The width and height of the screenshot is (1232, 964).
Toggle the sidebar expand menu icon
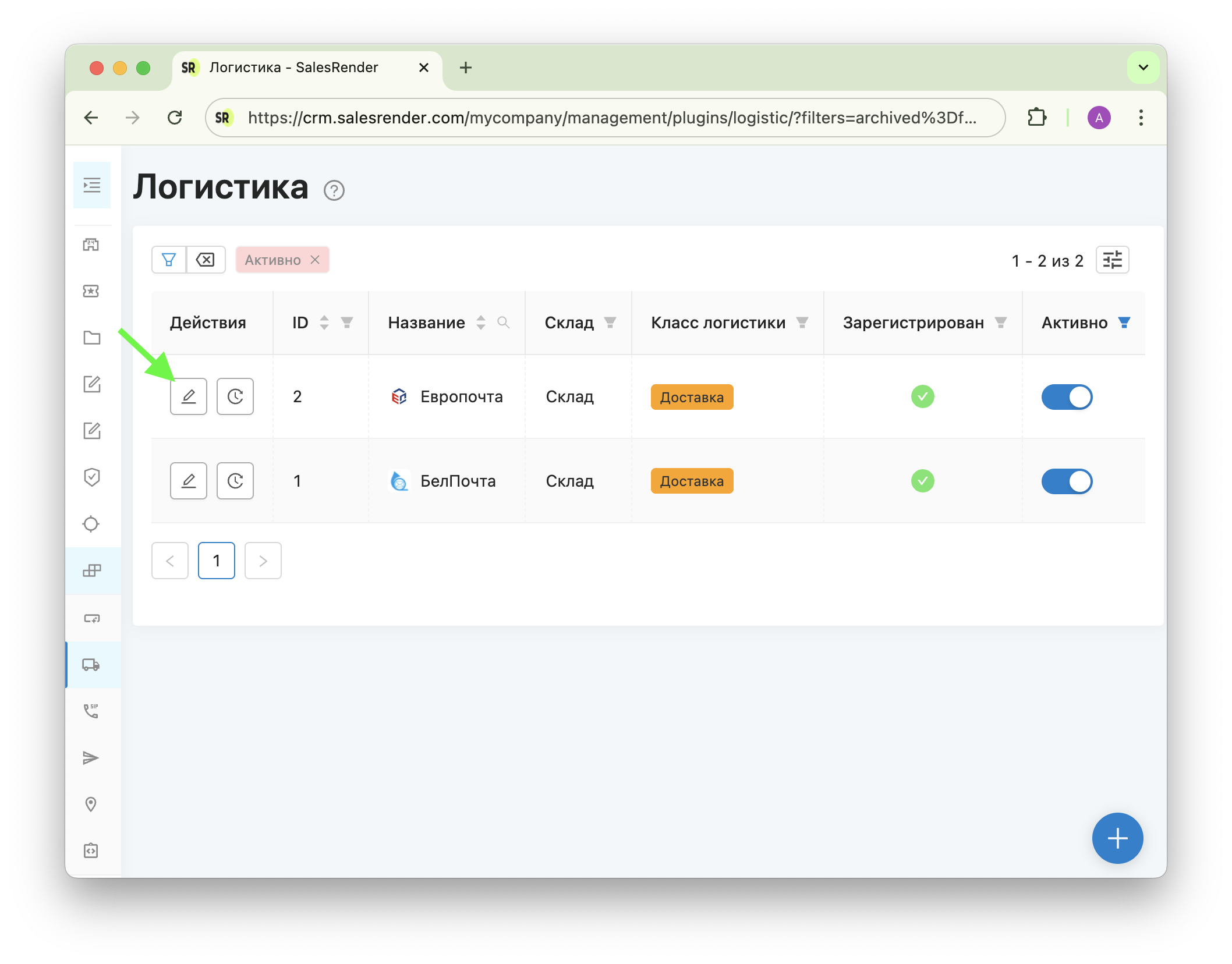point(92,185)
